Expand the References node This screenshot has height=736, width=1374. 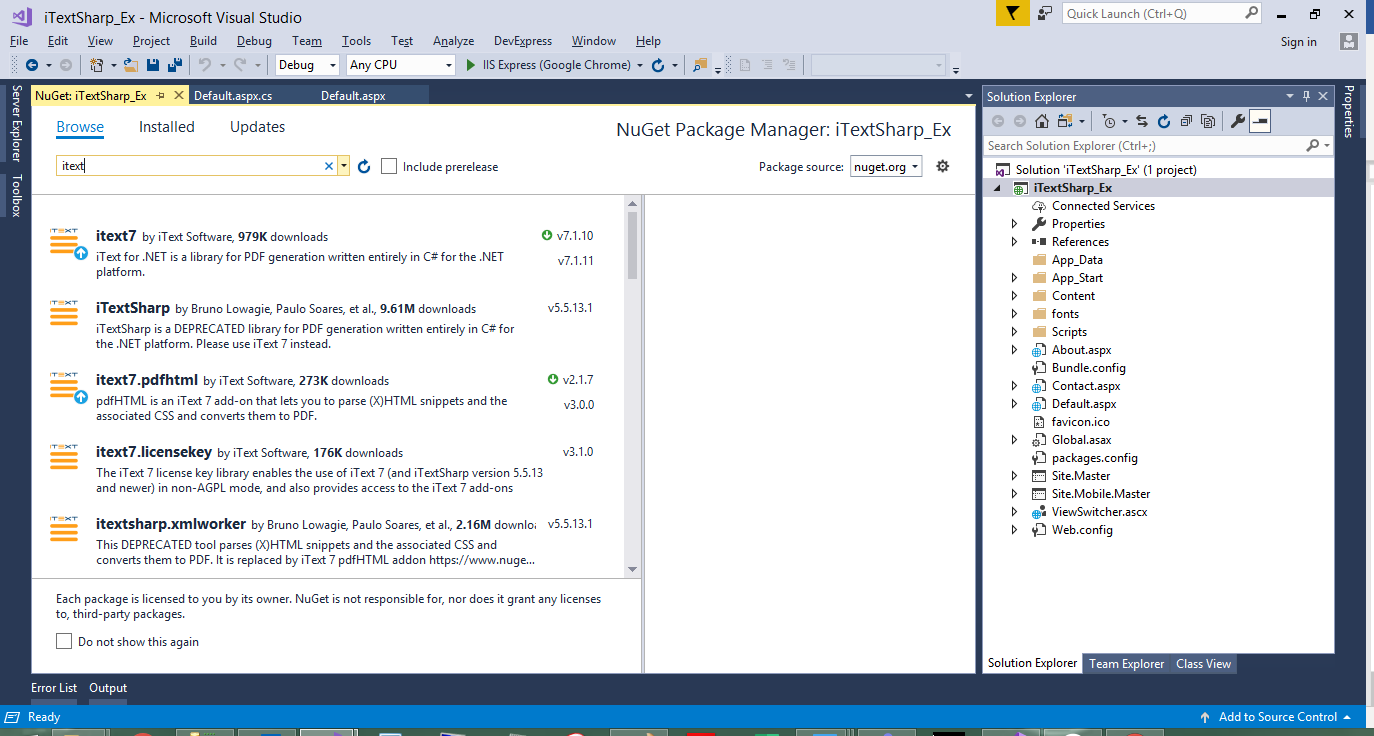point(1014,242)
